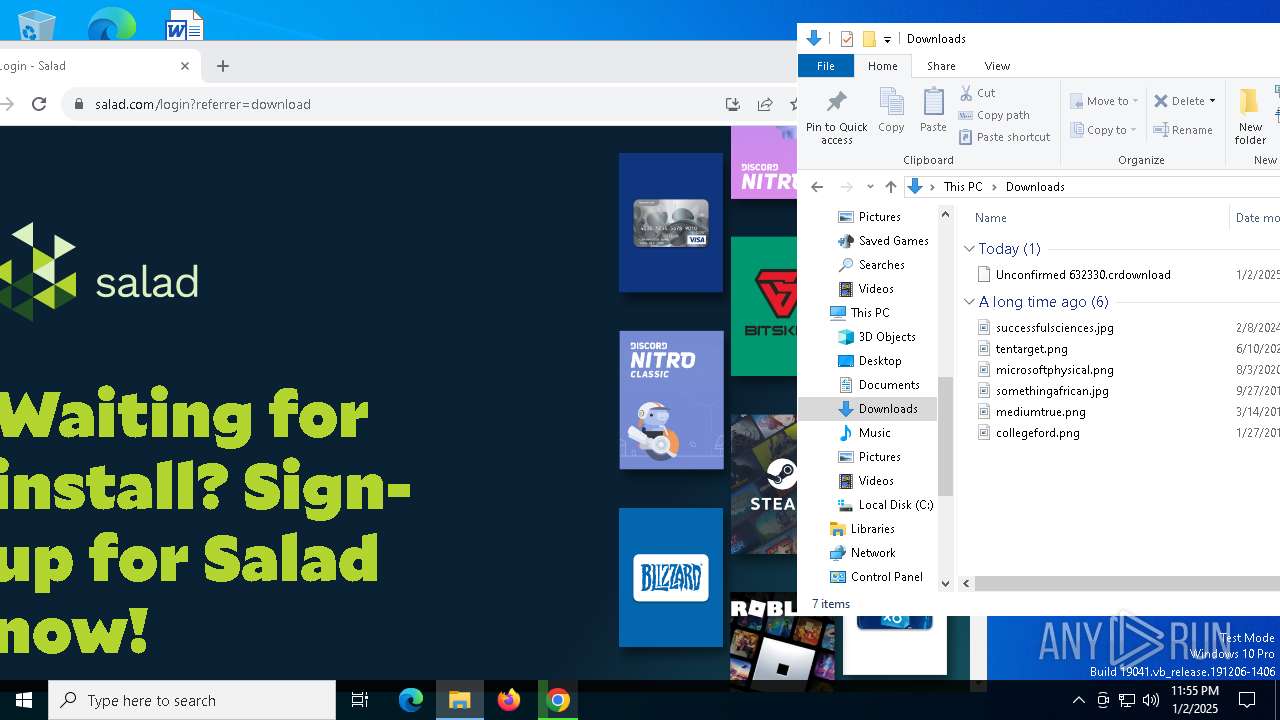This screenshot has width=1280, height=720.
Task: Collapse the Today (1) group
Action: coord(969,249)
